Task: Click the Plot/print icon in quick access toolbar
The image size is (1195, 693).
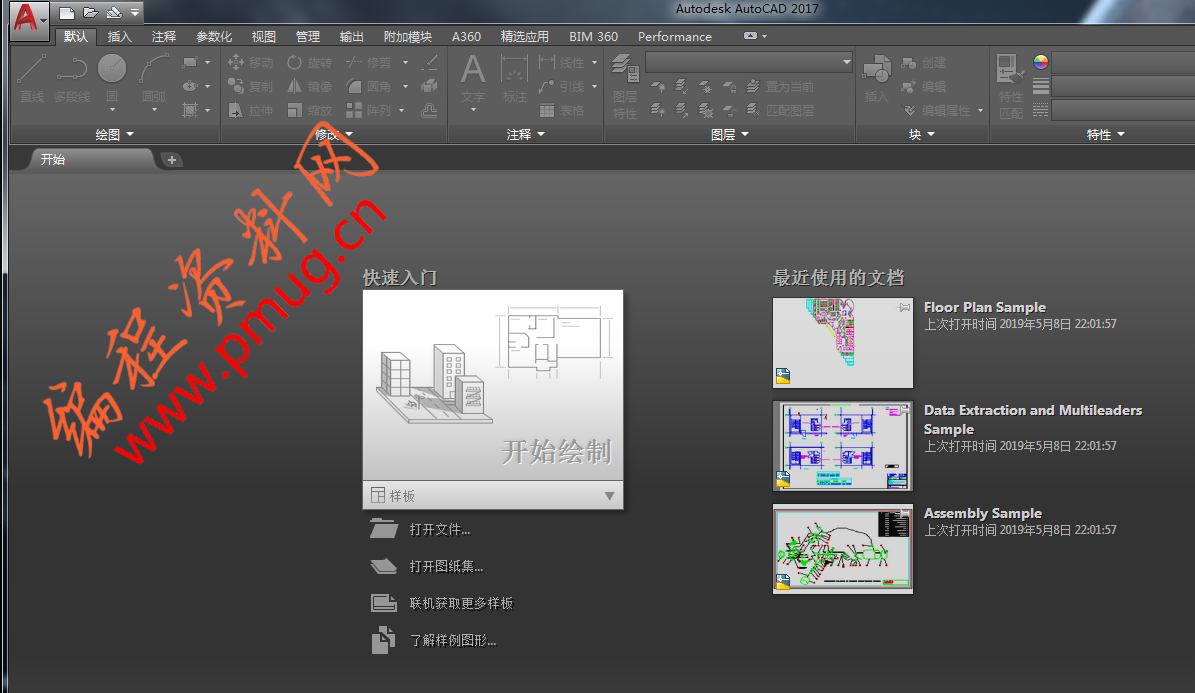Action: (114, 13)
